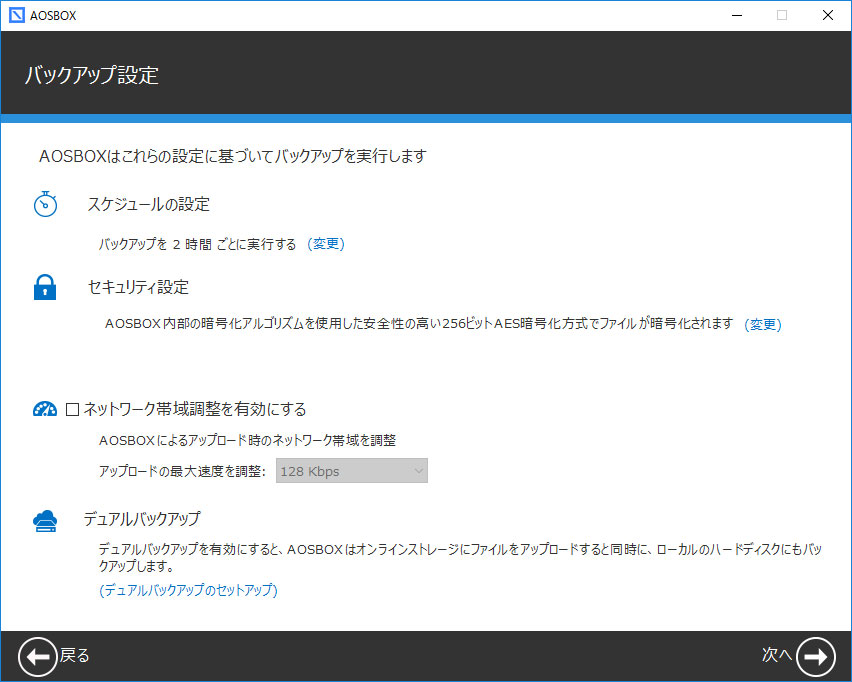Click text AOSBOXによるアップロード時のネットワーク帯域を調整
The height and width of the screenshot is (682, 852).
(247, 440)
